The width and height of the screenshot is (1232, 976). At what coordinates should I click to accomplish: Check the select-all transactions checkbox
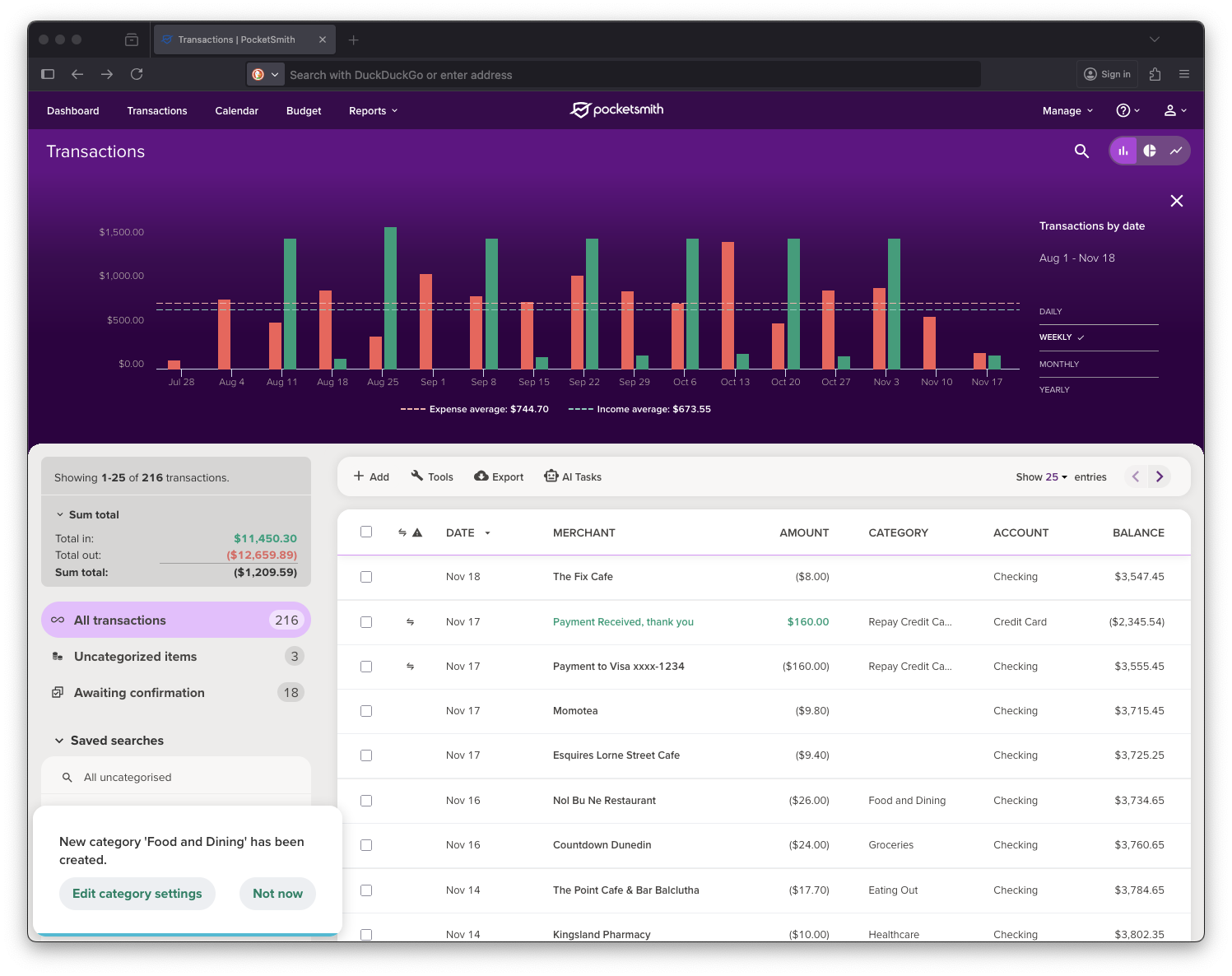[366, 532]
